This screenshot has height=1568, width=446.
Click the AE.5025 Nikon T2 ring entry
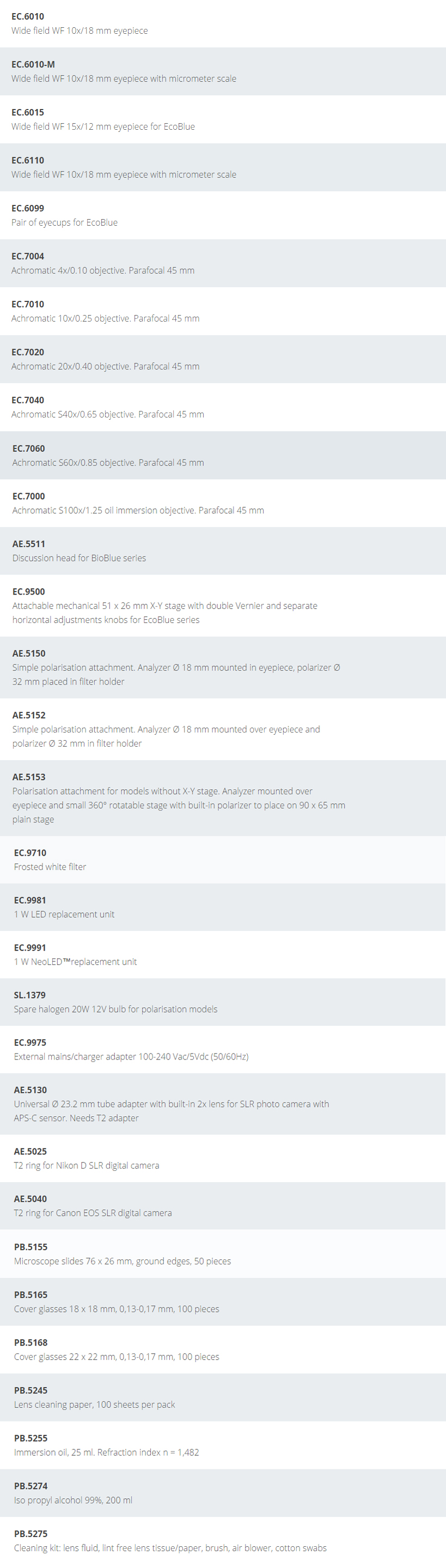223,1158
